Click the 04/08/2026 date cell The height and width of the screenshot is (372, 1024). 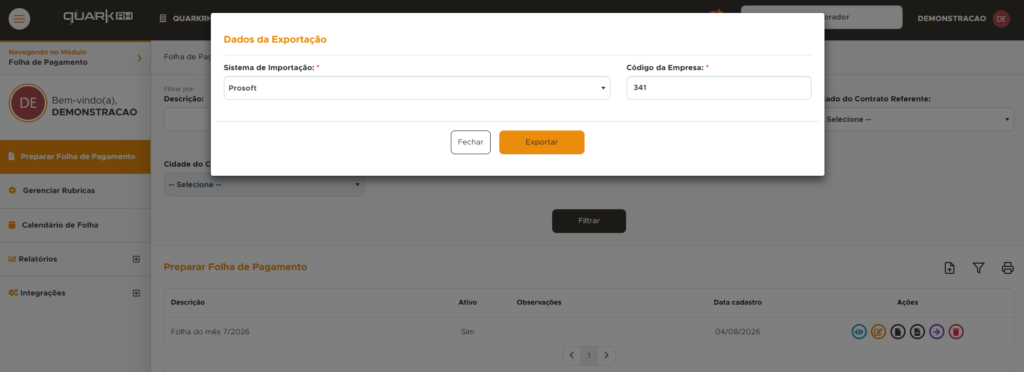(x=738, y=332)
